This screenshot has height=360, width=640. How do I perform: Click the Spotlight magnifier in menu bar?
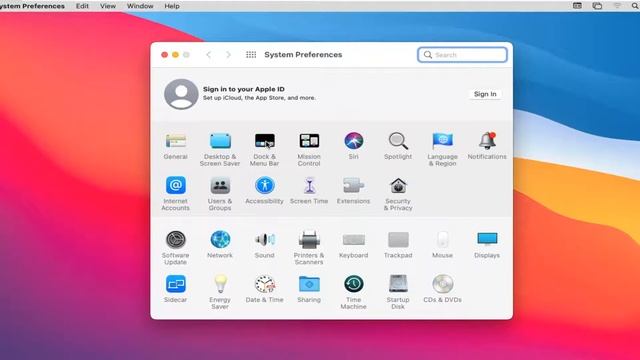click(x=635, y=6)
